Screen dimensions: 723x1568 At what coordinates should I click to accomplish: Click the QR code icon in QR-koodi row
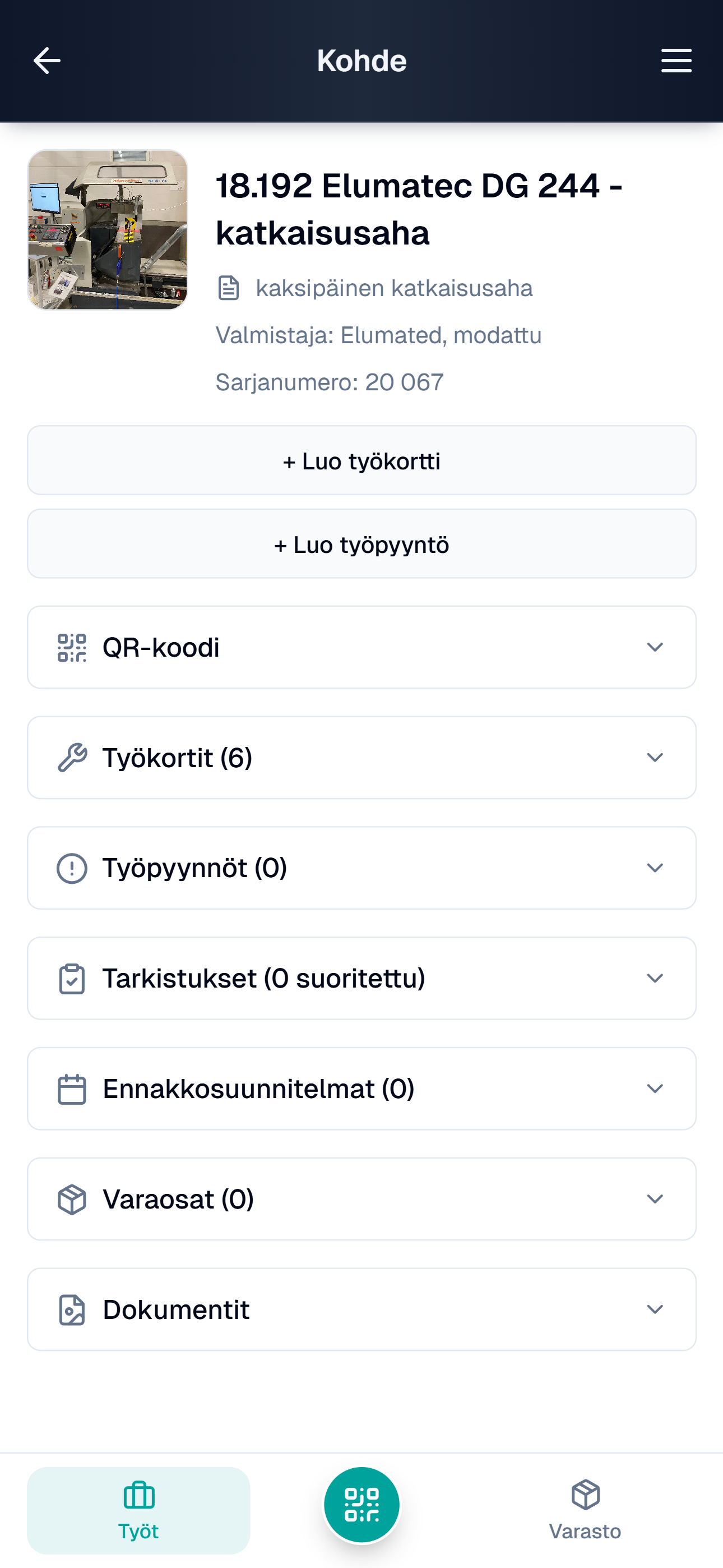point(72,648)
